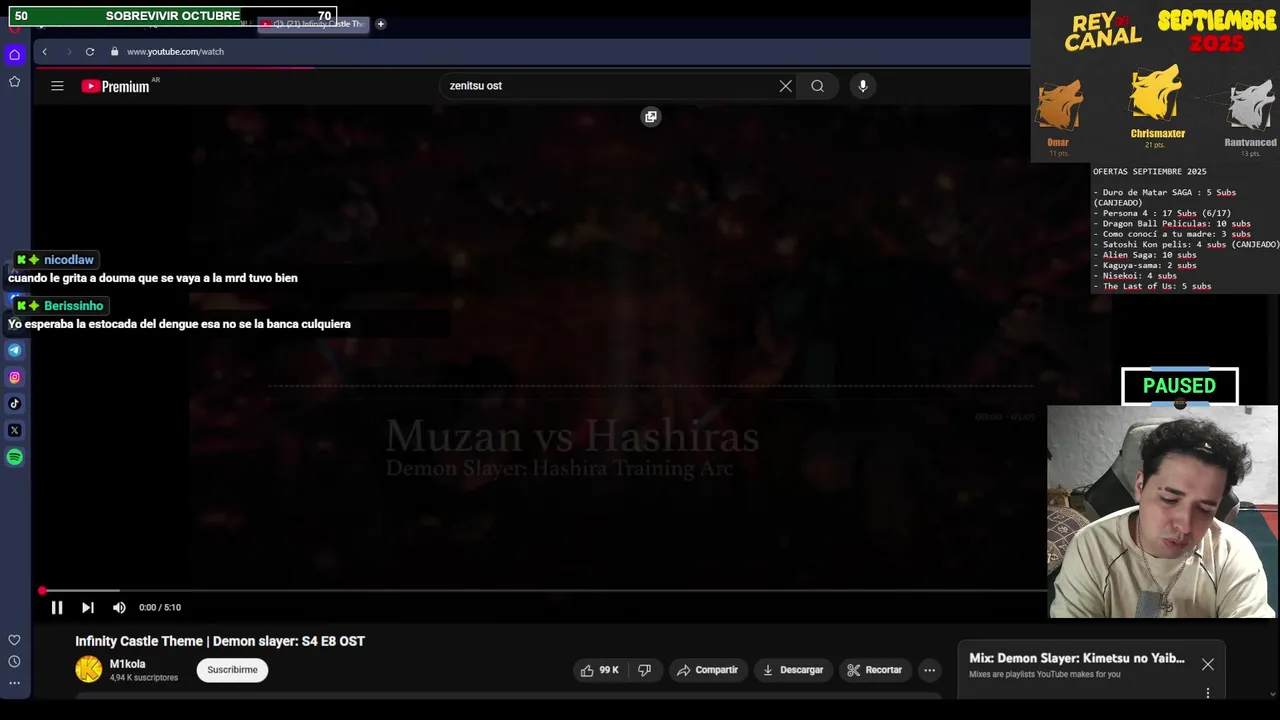Open Opera sidebar bookmarks star icon
Screen dimensions: 1280x720
14,82
